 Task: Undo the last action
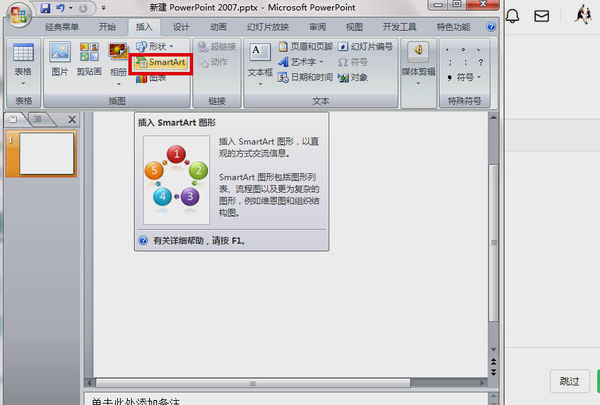(x=60, y=8)
